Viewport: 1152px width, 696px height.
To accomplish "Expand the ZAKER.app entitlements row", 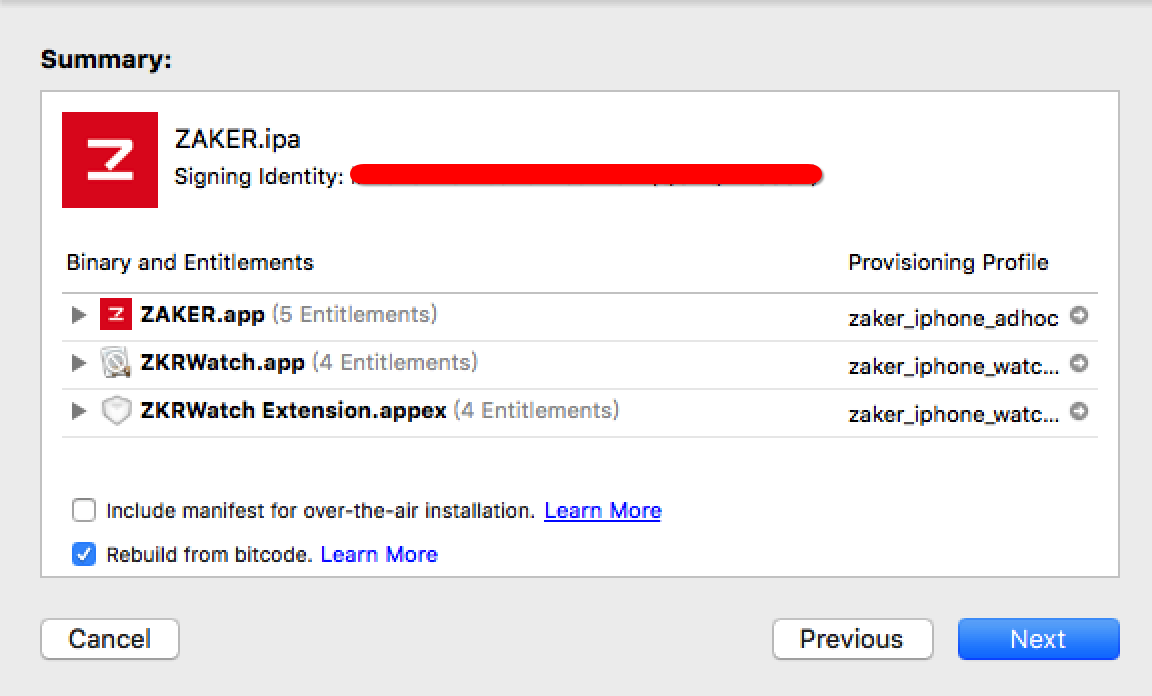I will click(78, 315).
